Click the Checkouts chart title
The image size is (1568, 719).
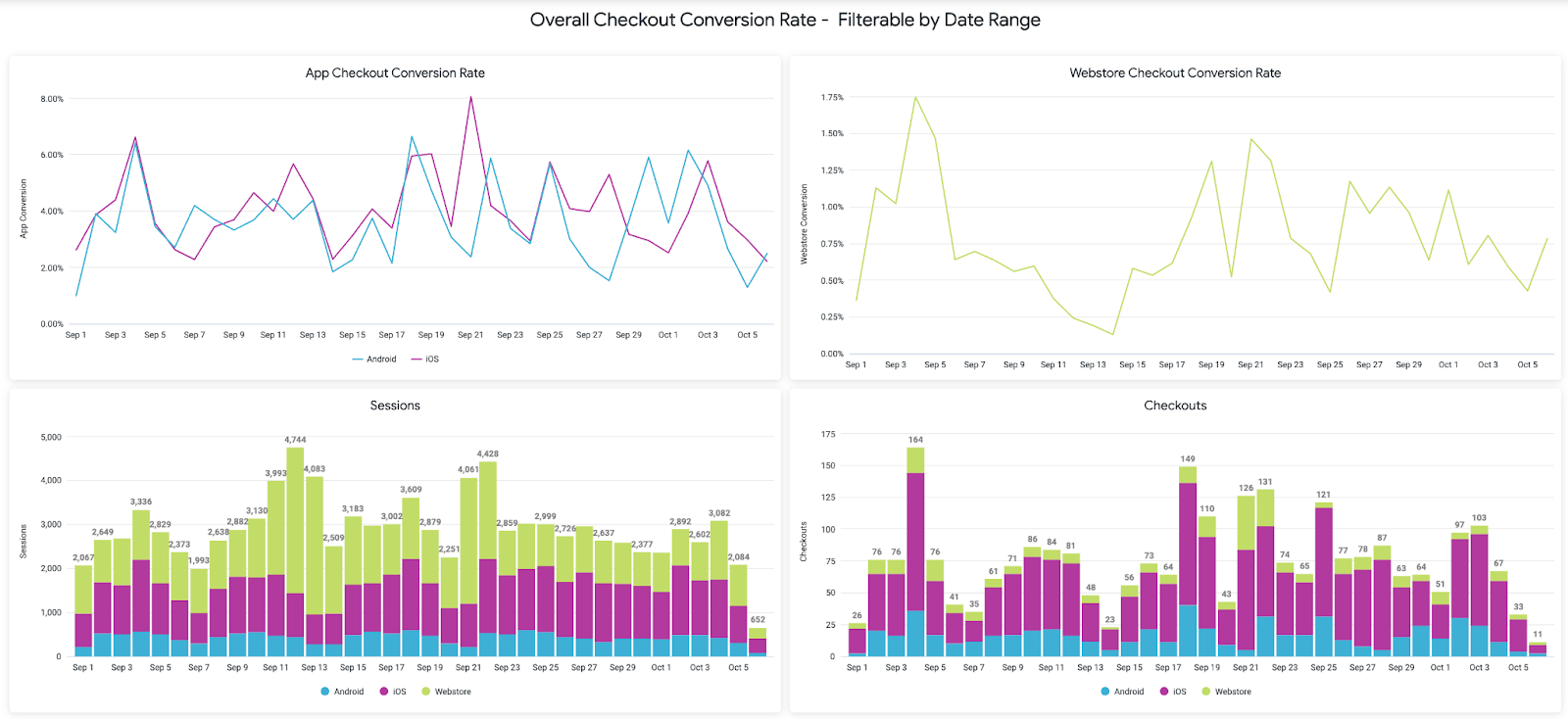[x=1175, y=406]
